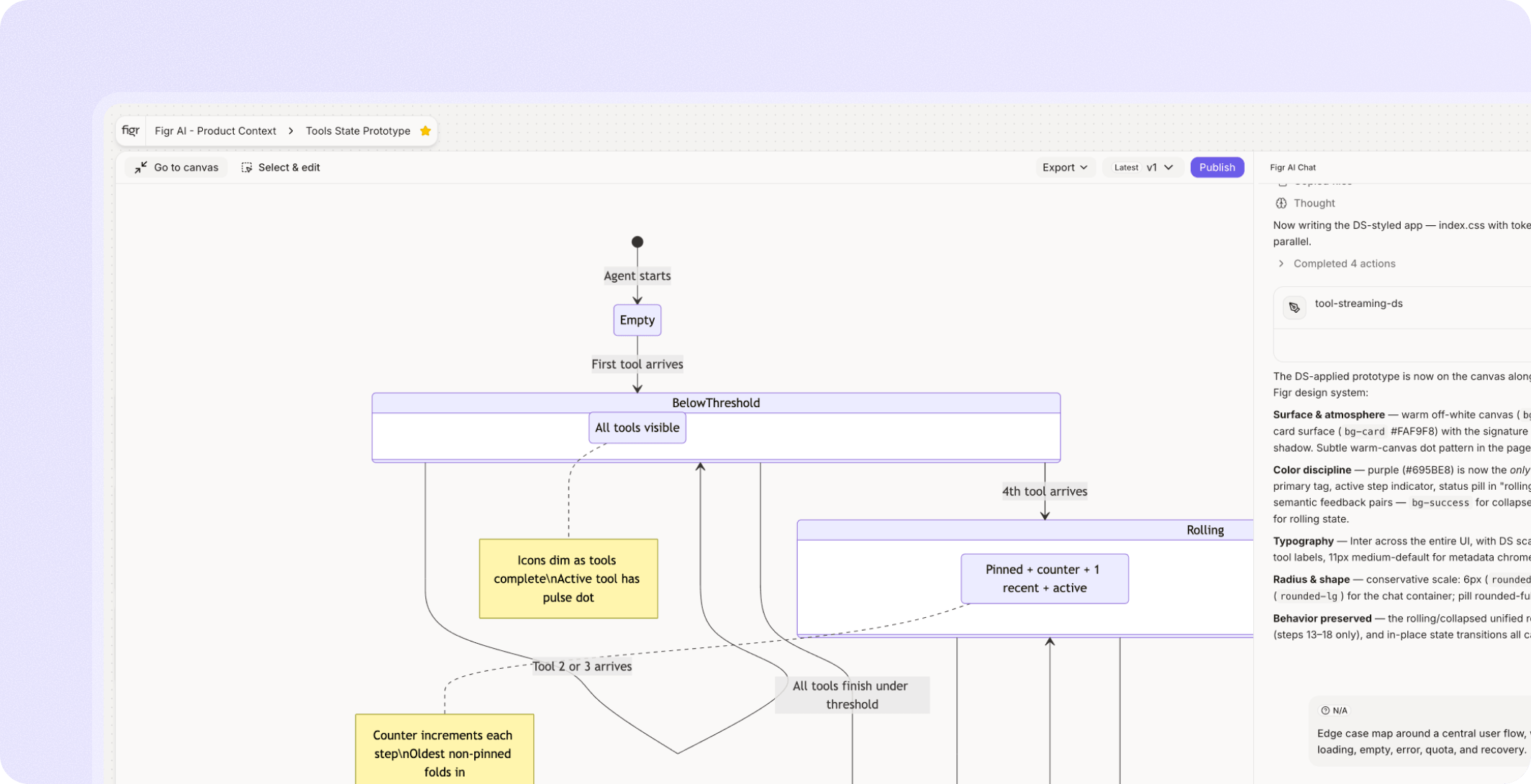Click the Color discipline heading
Screen dimensions: 1531x784
[x=1312, y=470]
